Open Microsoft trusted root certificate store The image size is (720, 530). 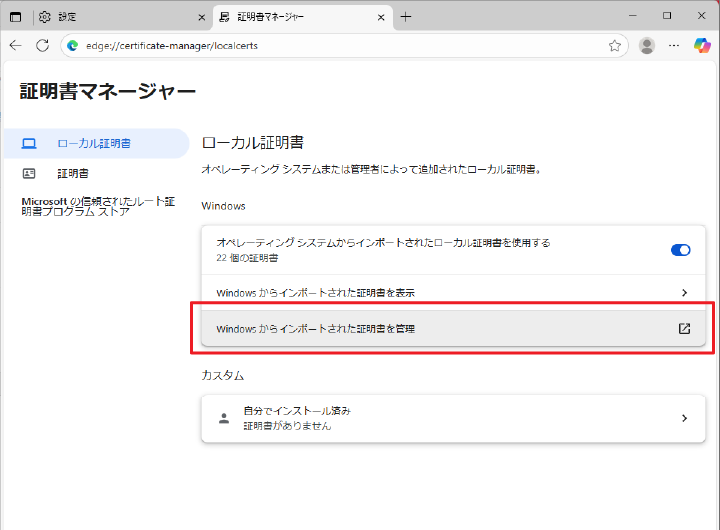point(97,206)
